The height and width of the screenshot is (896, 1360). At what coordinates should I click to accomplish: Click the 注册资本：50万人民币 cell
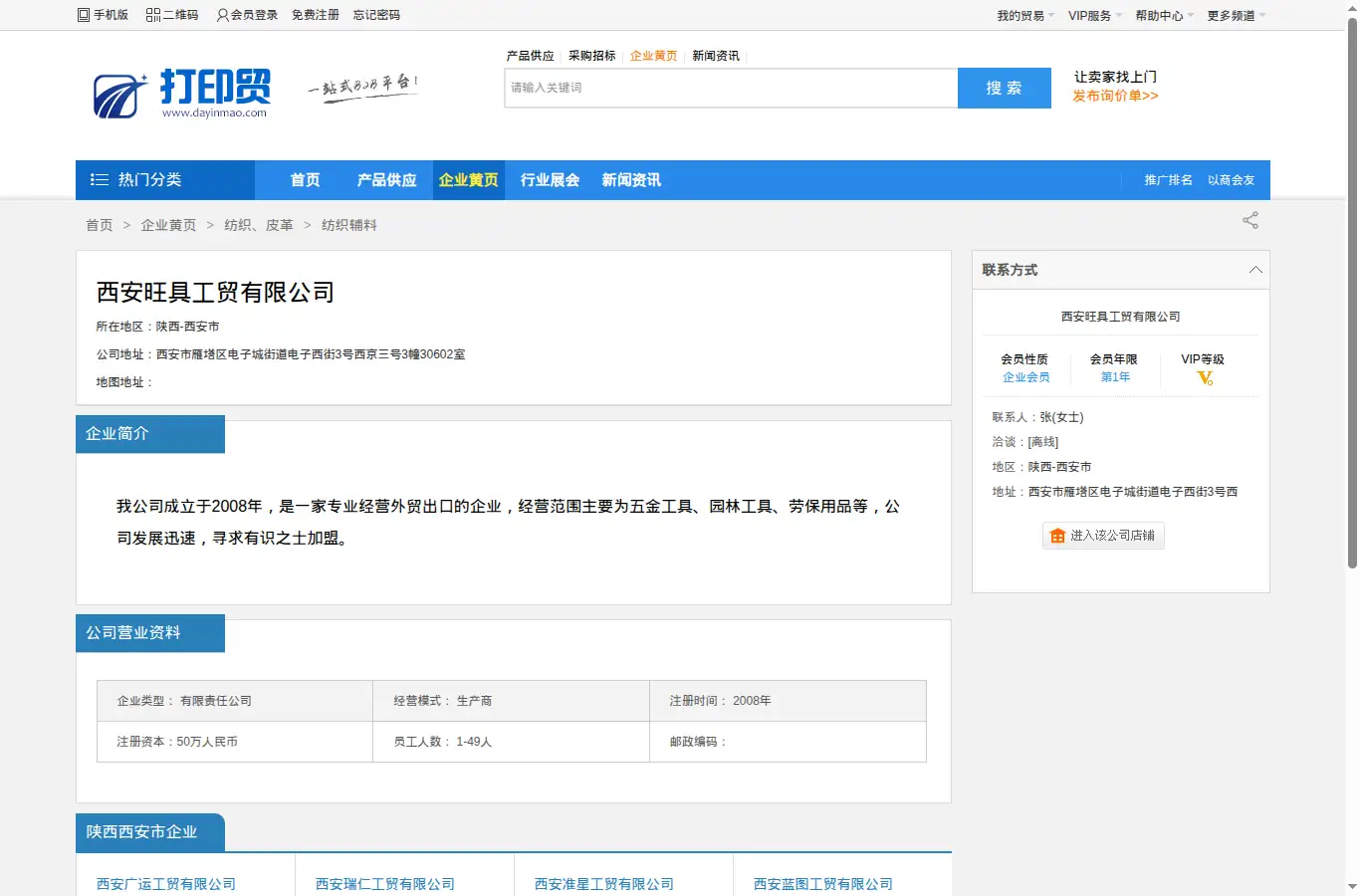[235, 742]
